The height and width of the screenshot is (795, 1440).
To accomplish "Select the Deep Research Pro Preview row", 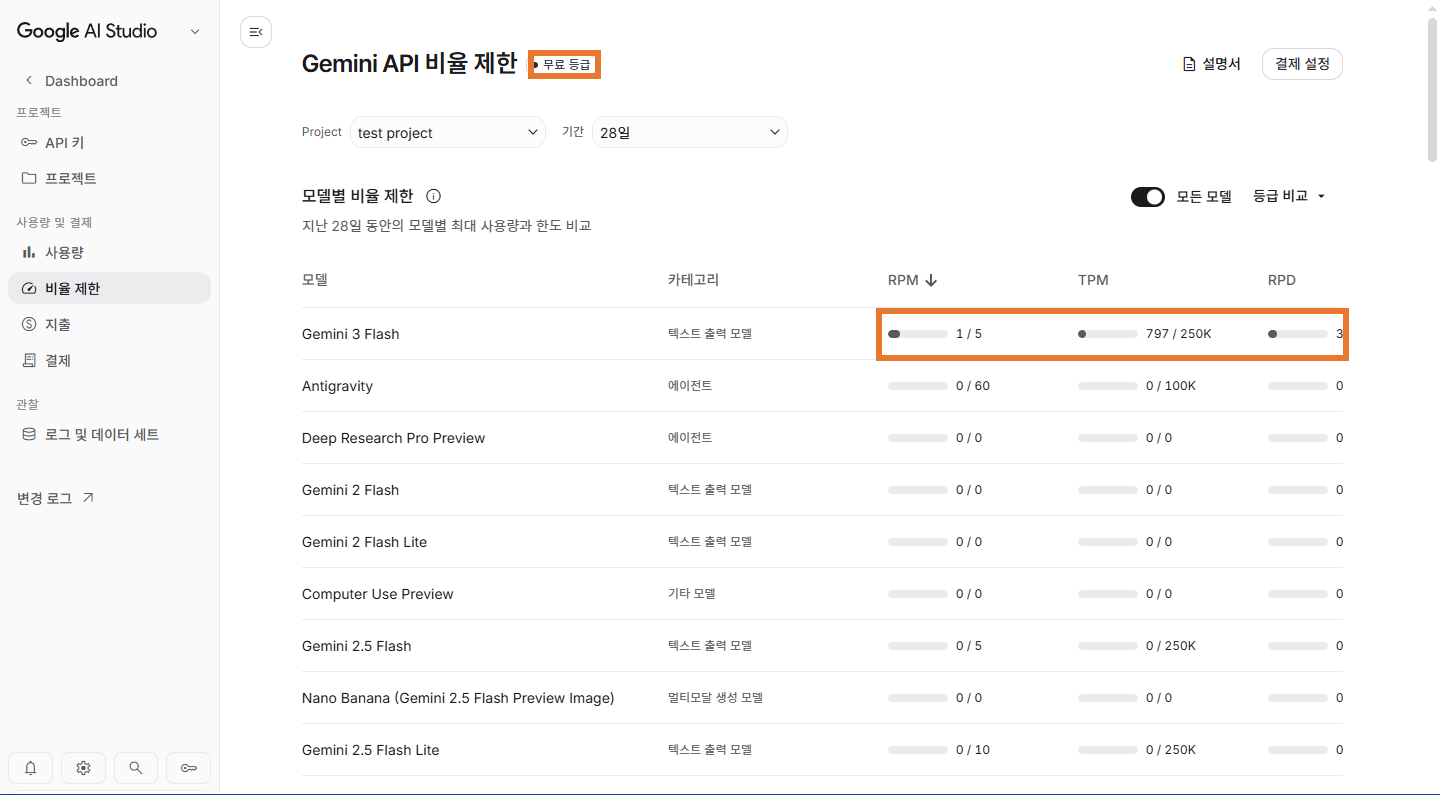I will [822, 438].
